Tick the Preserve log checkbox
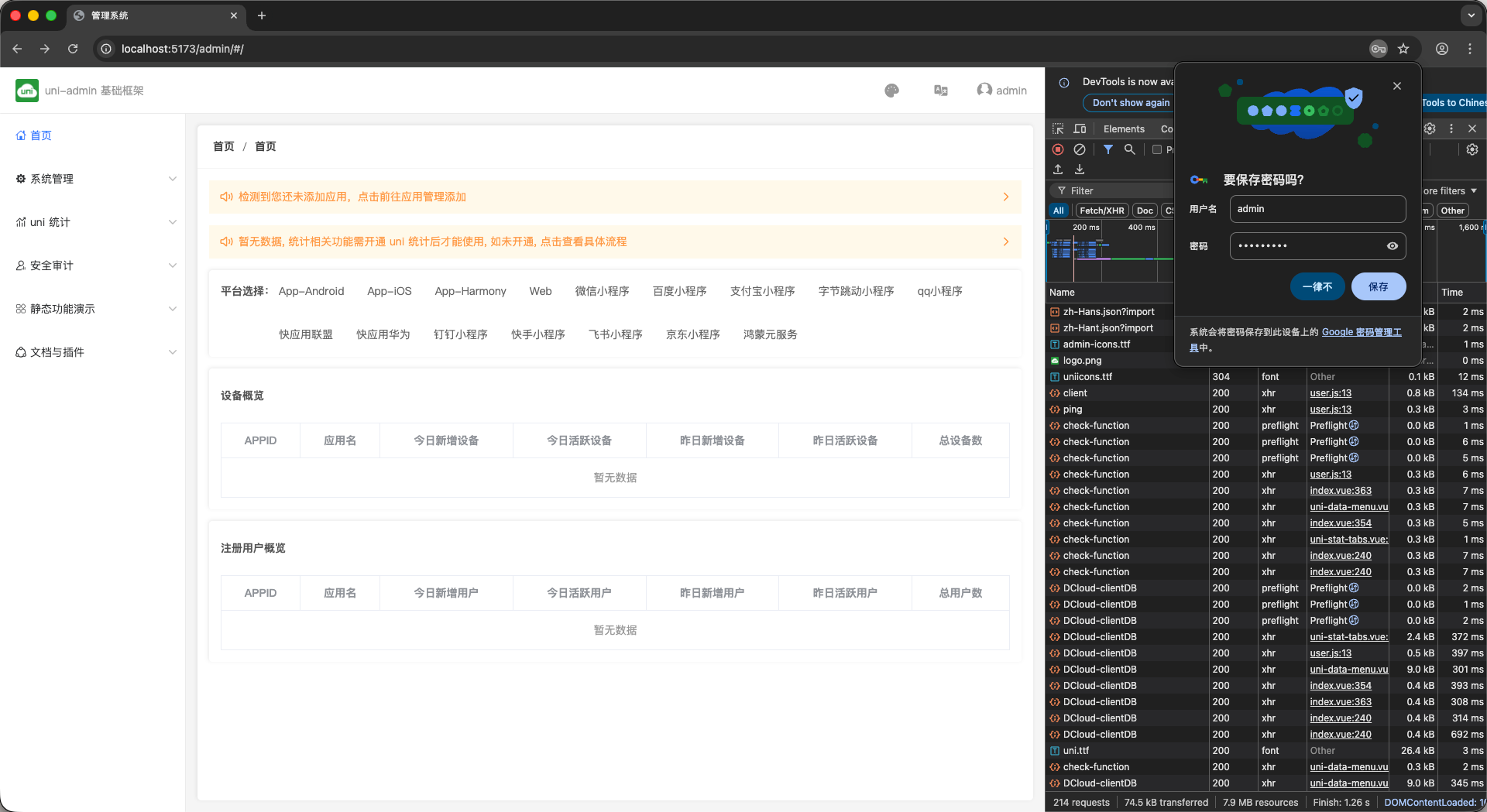 1157,149
